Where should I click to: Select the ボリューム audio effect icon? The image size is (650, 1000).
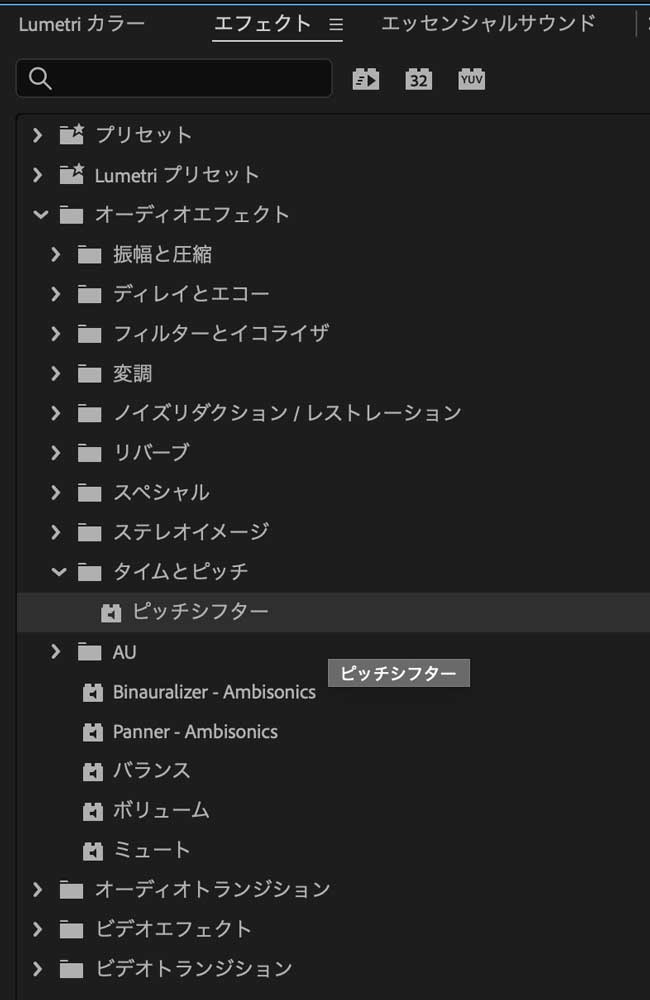tap(95, 811)
